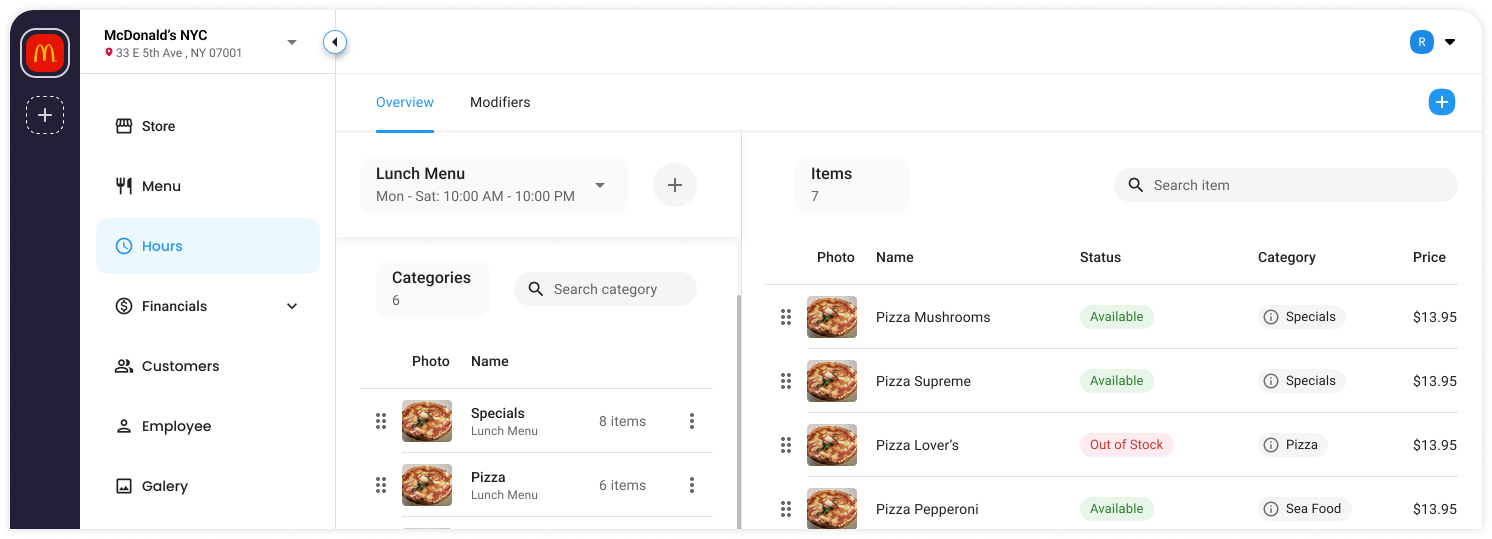The width and height of the screenshot is (1492, 539).
Task: Select the Overview tab
Action: (x=405, y=102)
